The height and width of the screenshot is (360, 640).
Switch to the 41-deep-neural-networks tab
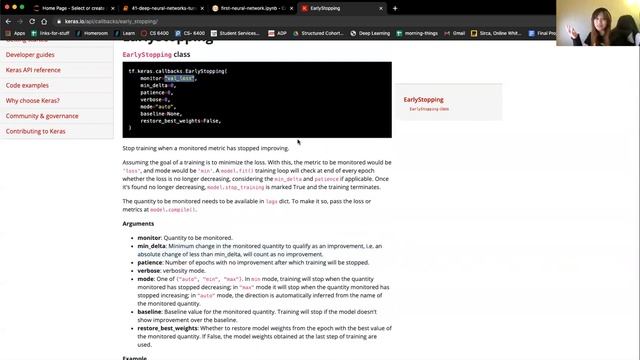(162, 8)
